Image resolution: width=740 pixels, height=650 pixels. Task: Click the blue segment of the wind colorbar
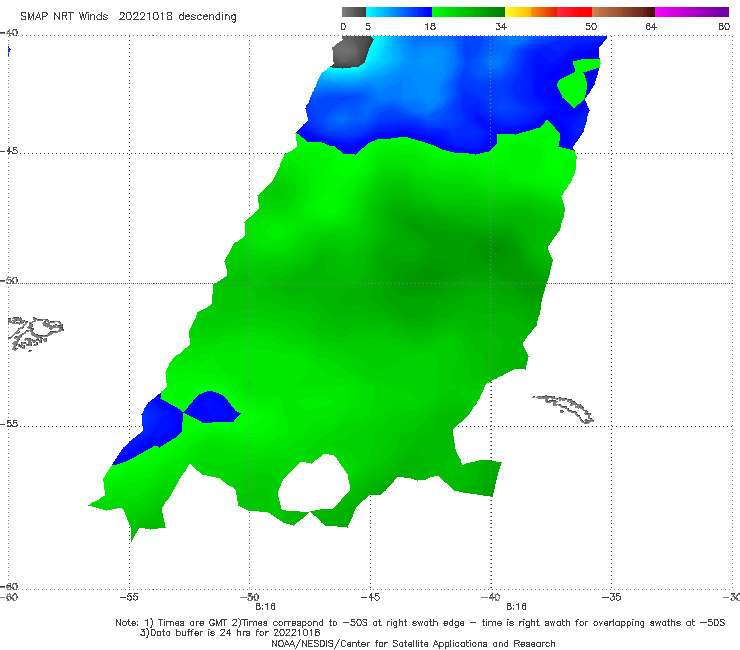(399, 12)
